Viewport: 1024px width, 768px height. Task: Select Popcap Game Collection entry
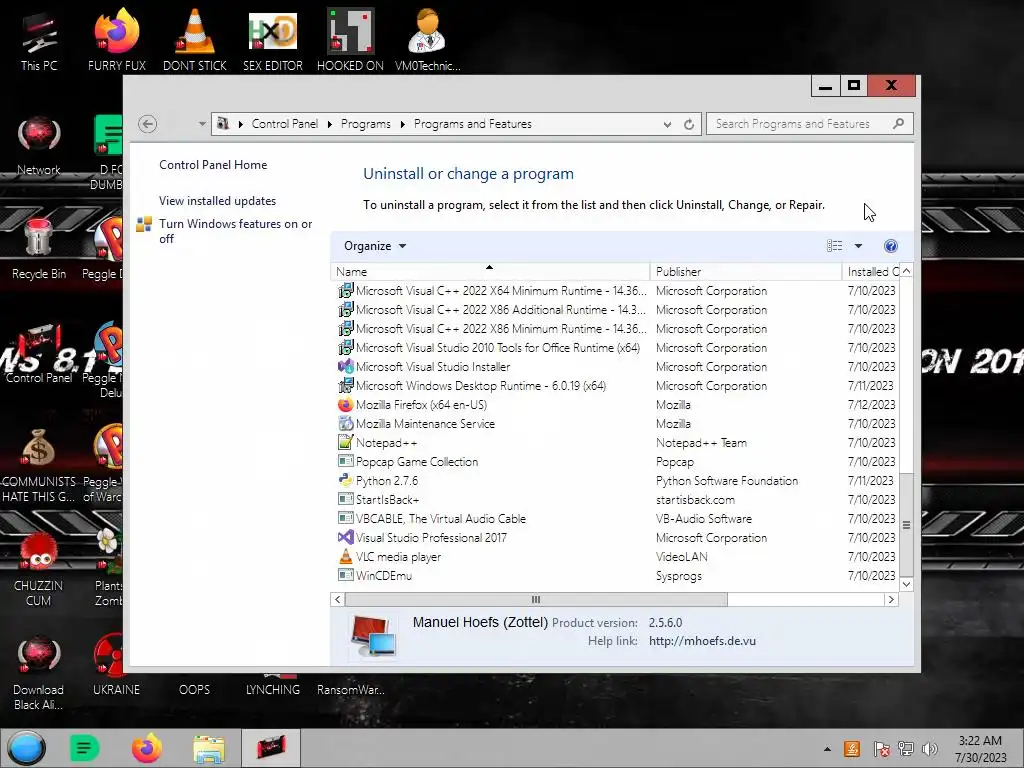[x=615, y=462]
